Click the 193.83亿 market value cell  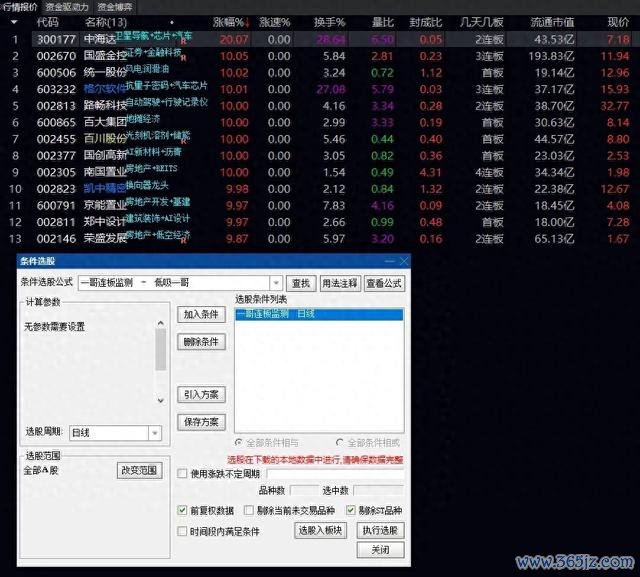click(551, 56)
